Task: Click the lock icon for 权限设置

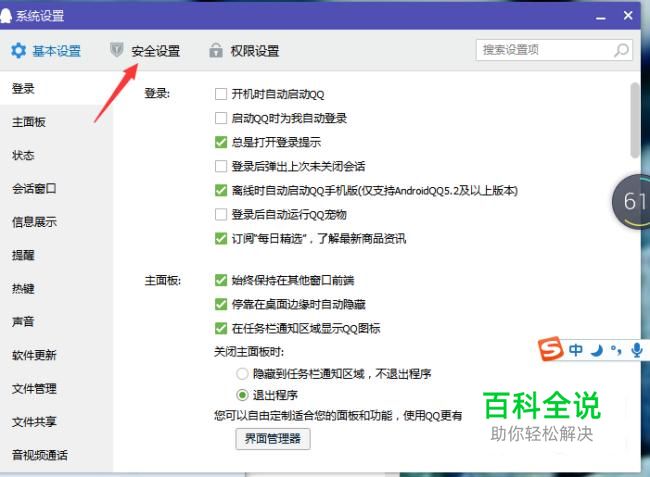Action: click(216, 50)
